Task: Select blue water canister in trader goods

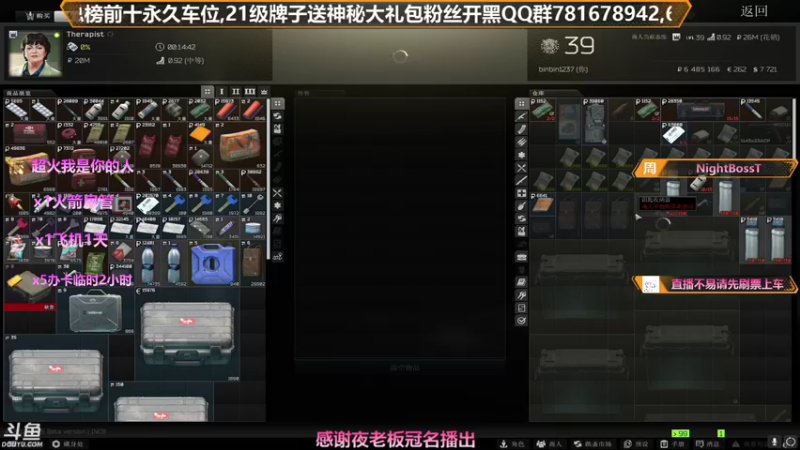Action: pos(213,263)
